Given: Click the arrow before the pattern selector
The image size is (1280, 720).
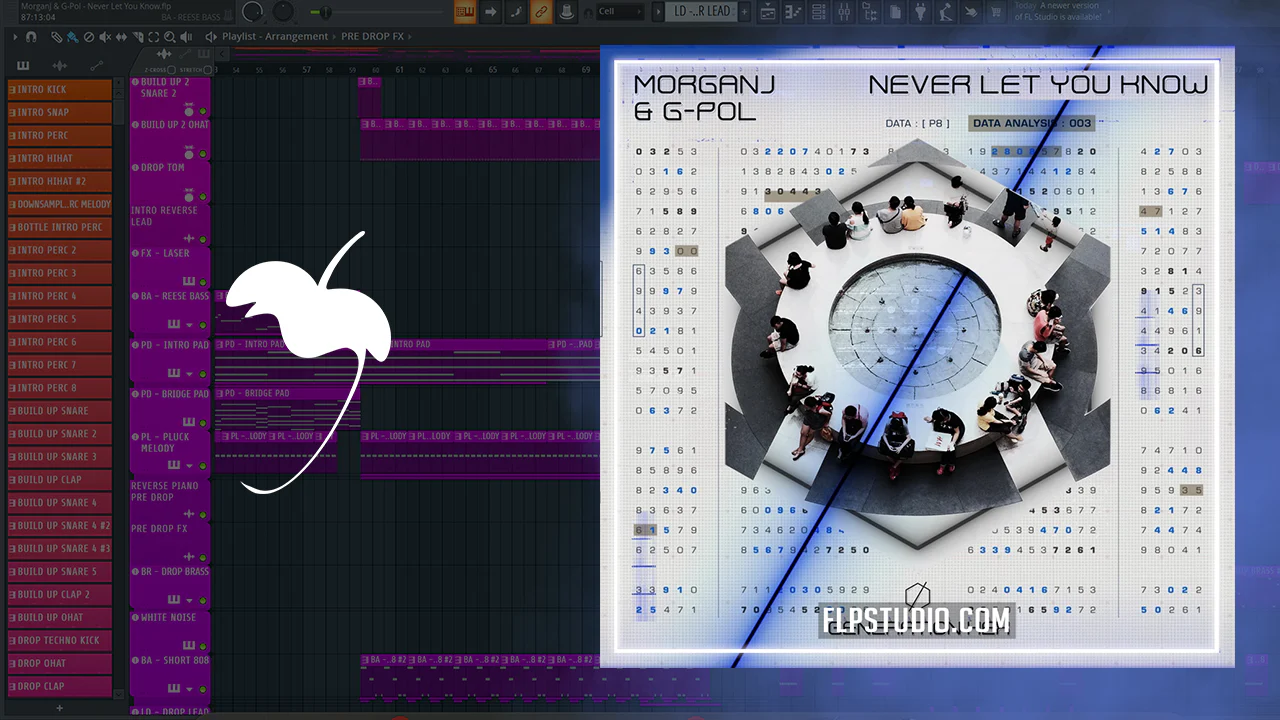Looking at the screenshot, I should (658, 11).
